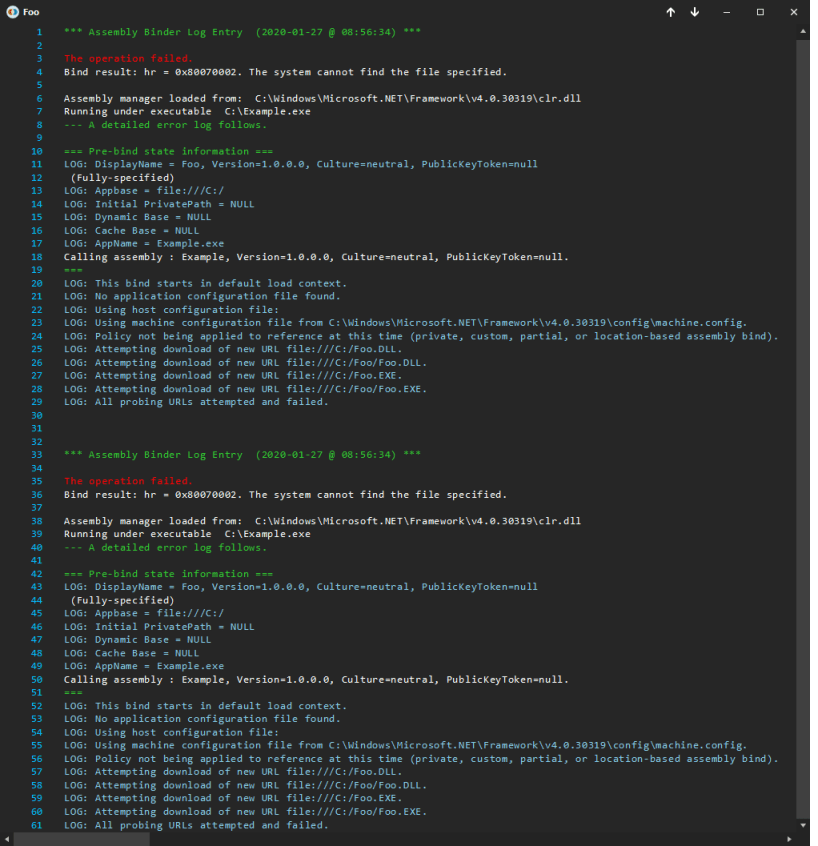
Task: Close the Foo window
Action: pyautogui.click(x=793, y=12)
